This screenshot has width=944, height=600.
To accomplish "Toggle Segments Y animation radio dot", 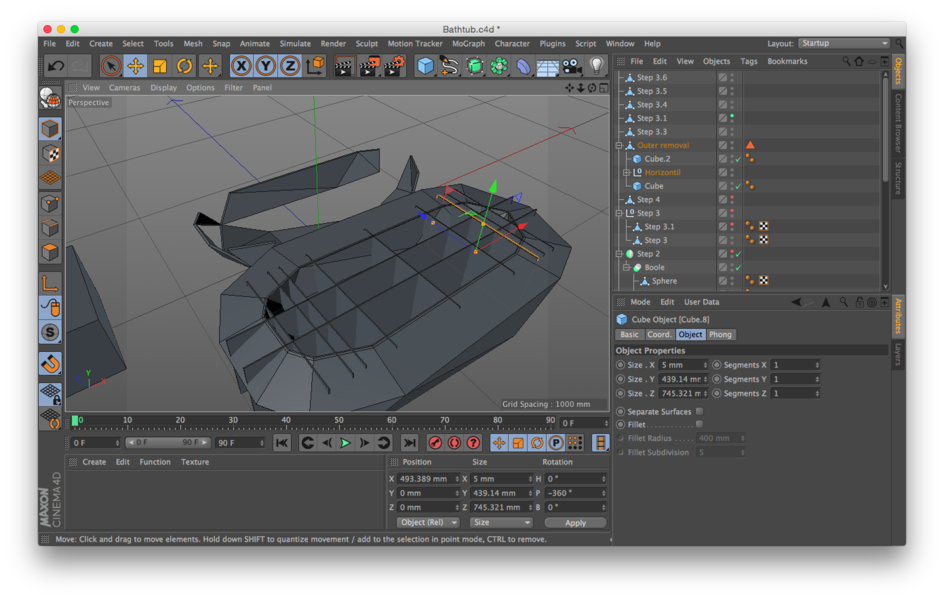I will click(716, 379).
